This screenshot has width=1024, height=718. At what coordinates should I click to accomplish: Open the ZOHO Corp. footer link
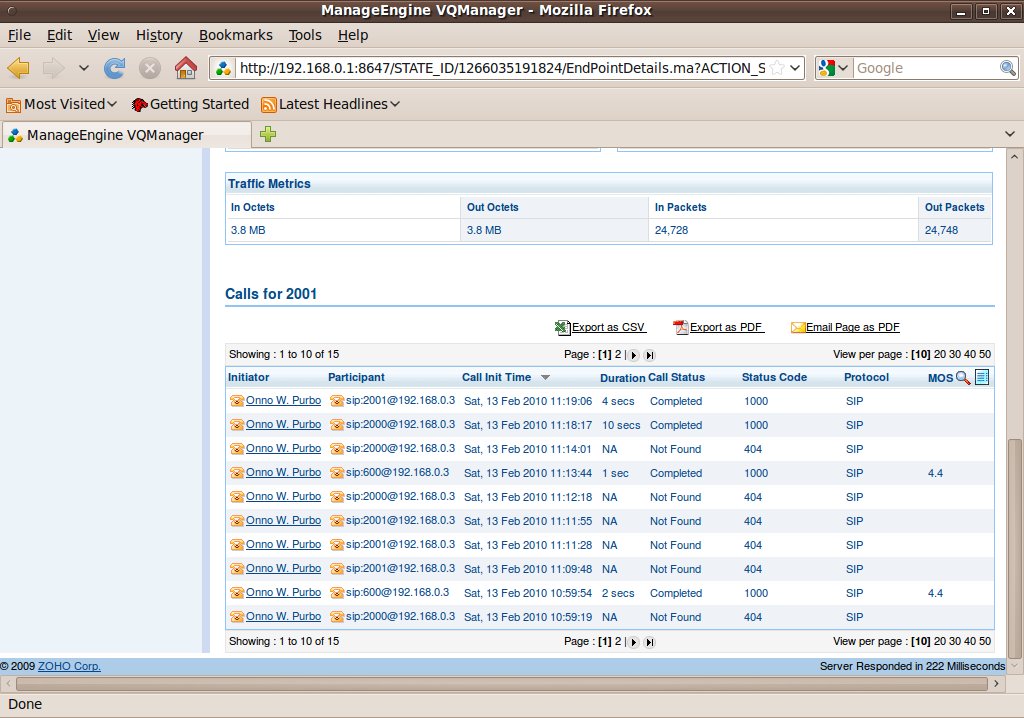click(x=69, y=666)
